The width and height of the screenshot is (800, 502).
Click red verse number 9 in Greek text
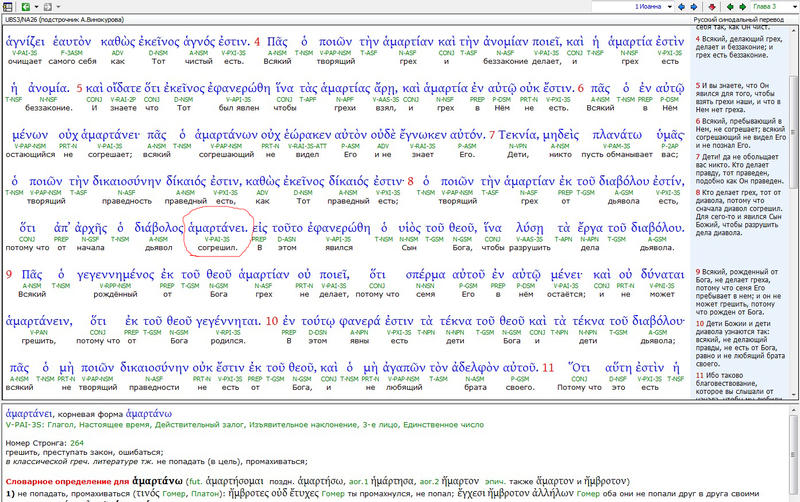tap(9, 272)
